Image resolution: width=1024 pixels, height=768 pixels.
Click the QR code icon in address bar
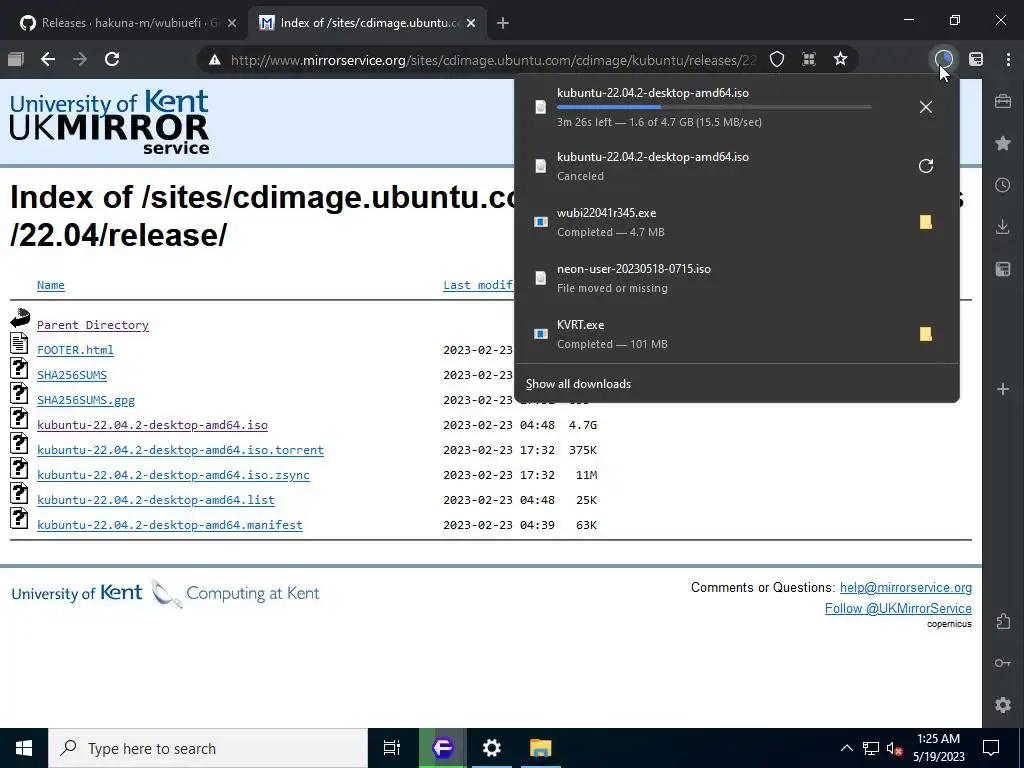808,59
